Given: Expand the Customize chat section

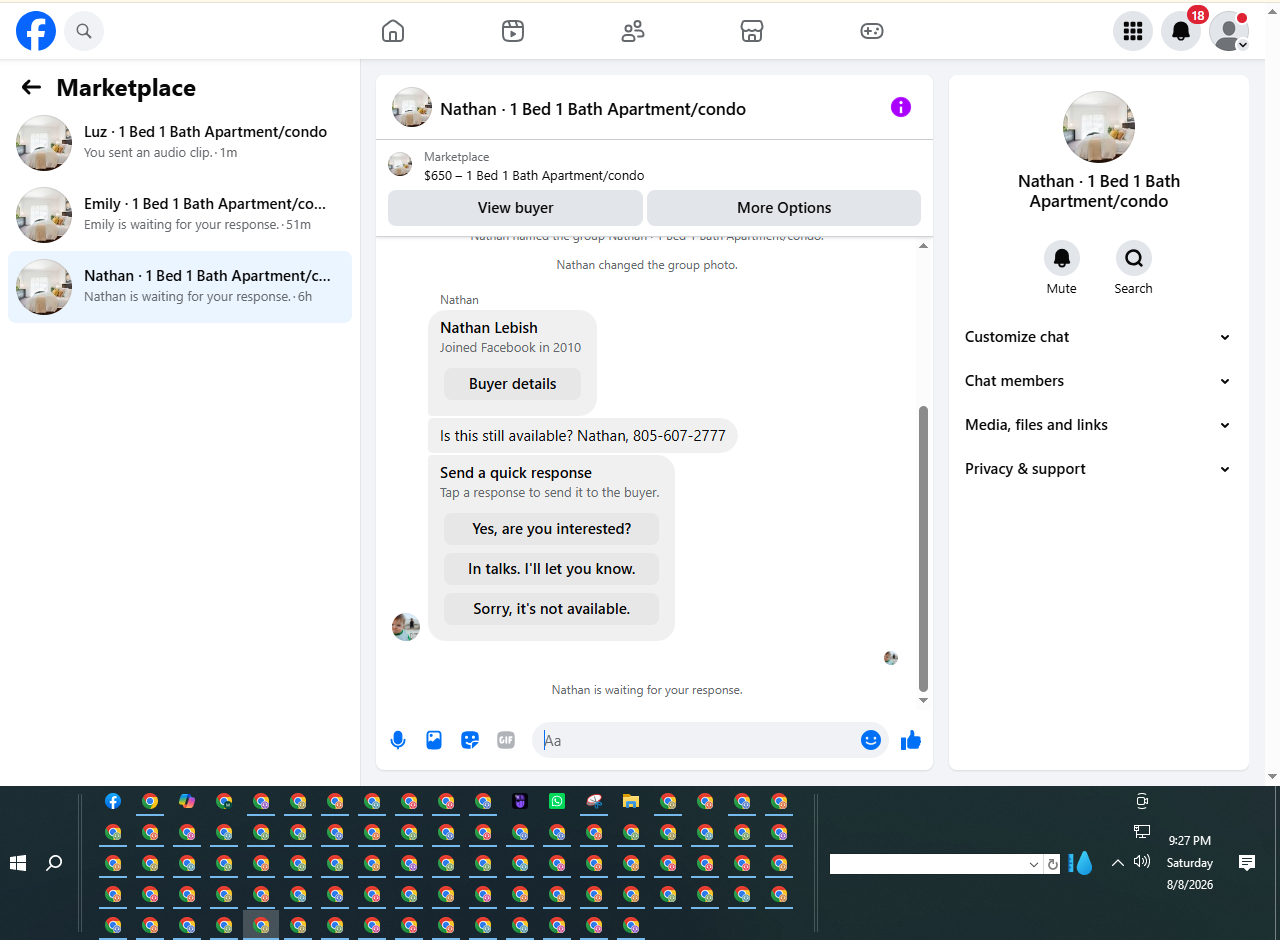Looking at the screenshot, I should pos(1098,337).
